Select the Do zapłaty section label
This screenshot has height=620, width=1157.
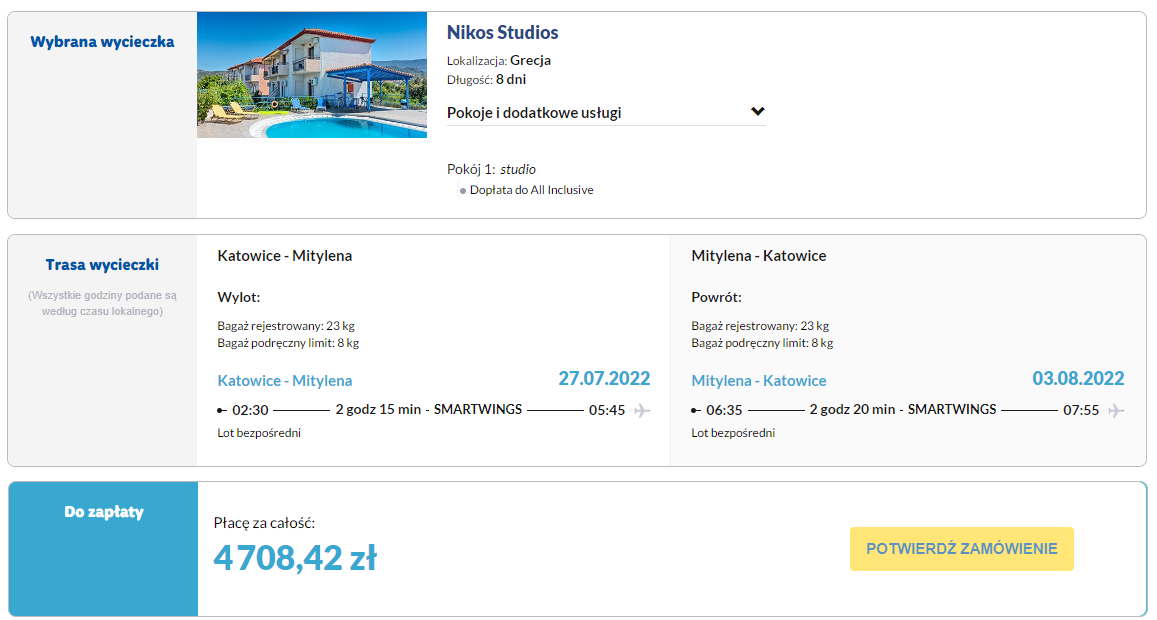pyautogui.click(x=104, y=512)
